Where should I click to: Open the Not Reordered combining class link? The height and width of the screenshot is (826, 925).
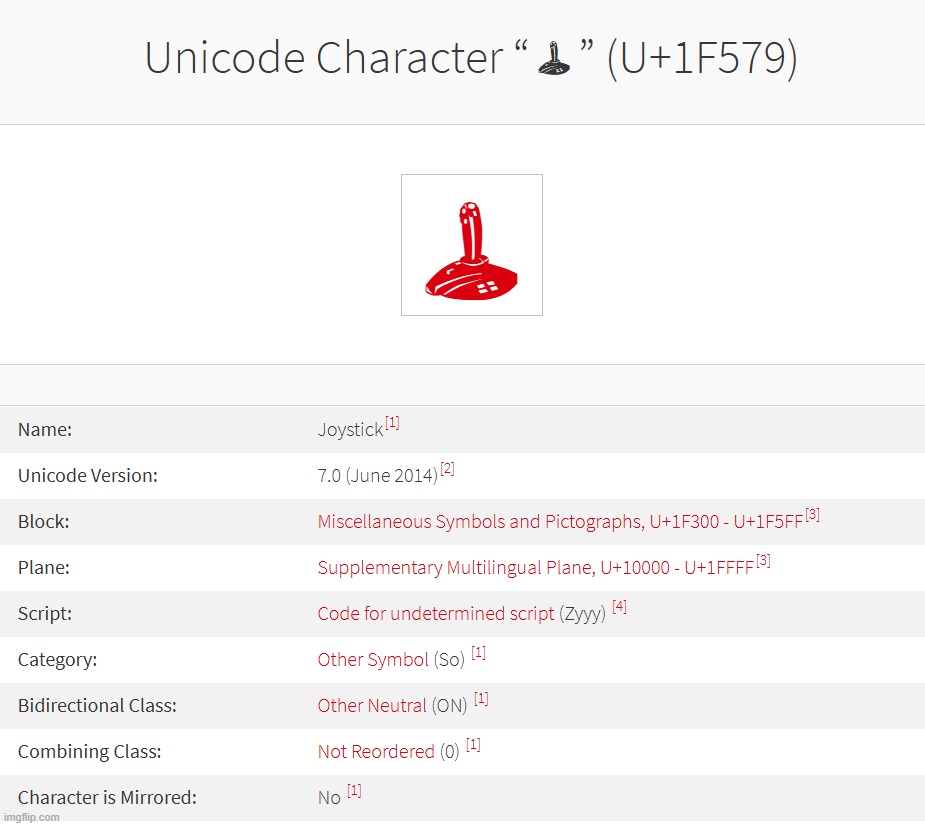click(x=376, y=752)
